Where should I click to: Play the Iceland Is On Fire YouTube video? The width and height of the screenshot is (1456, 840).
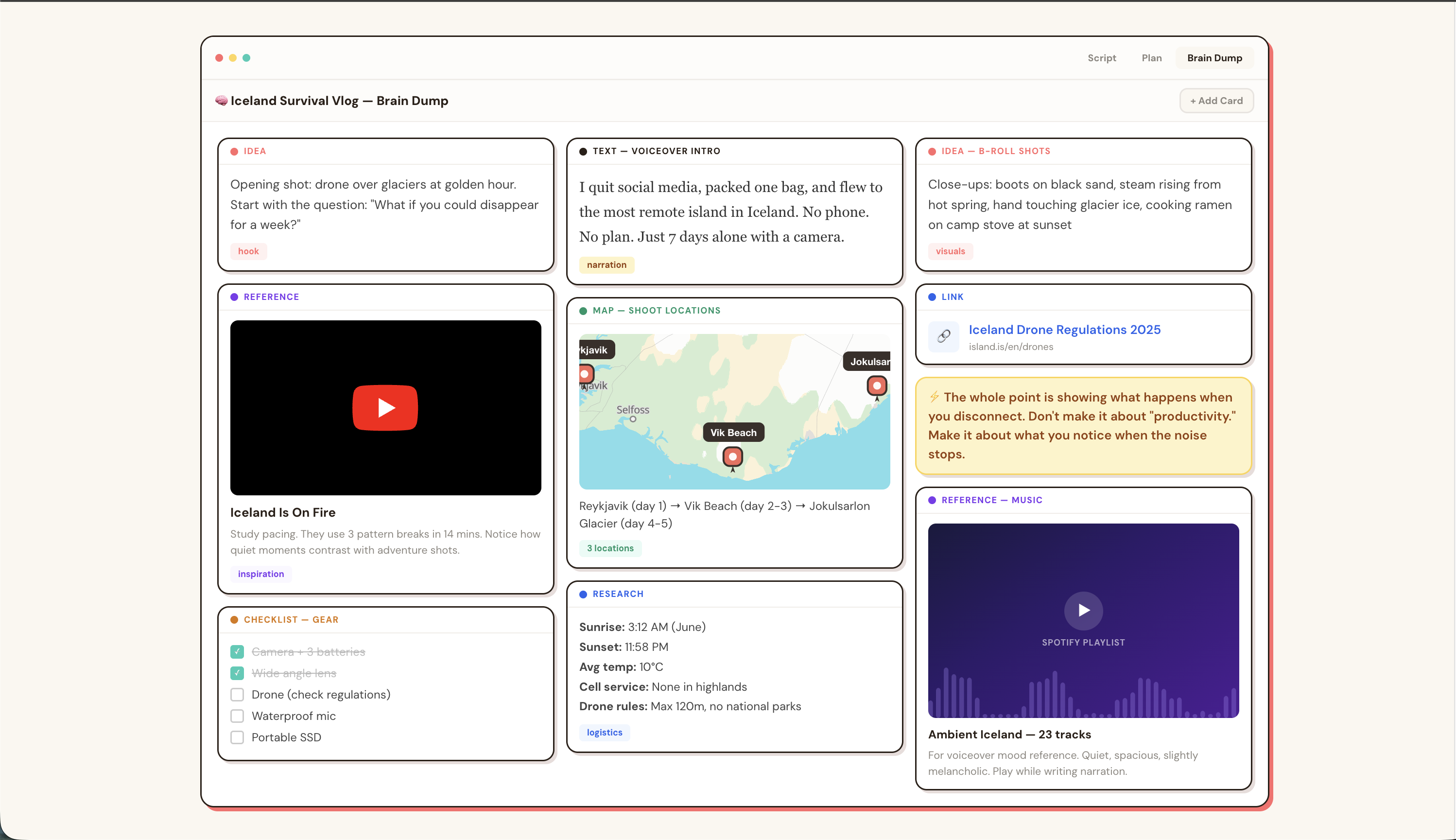point(384,408)
